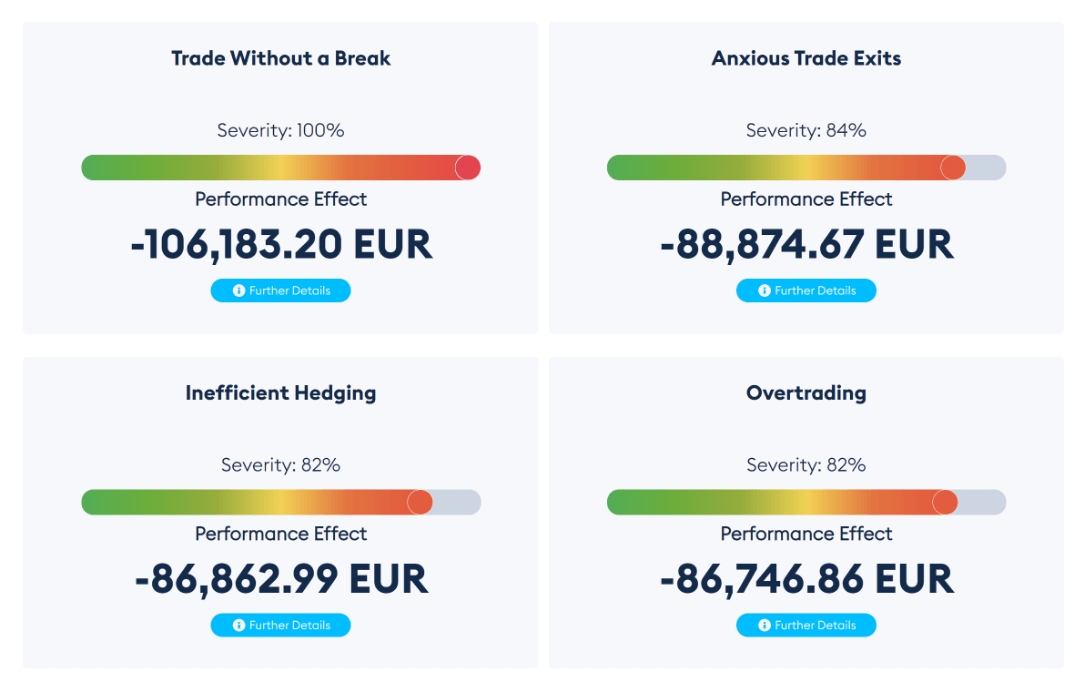
Task: Select the Trade Without a Break title
Action: [281, 58]
